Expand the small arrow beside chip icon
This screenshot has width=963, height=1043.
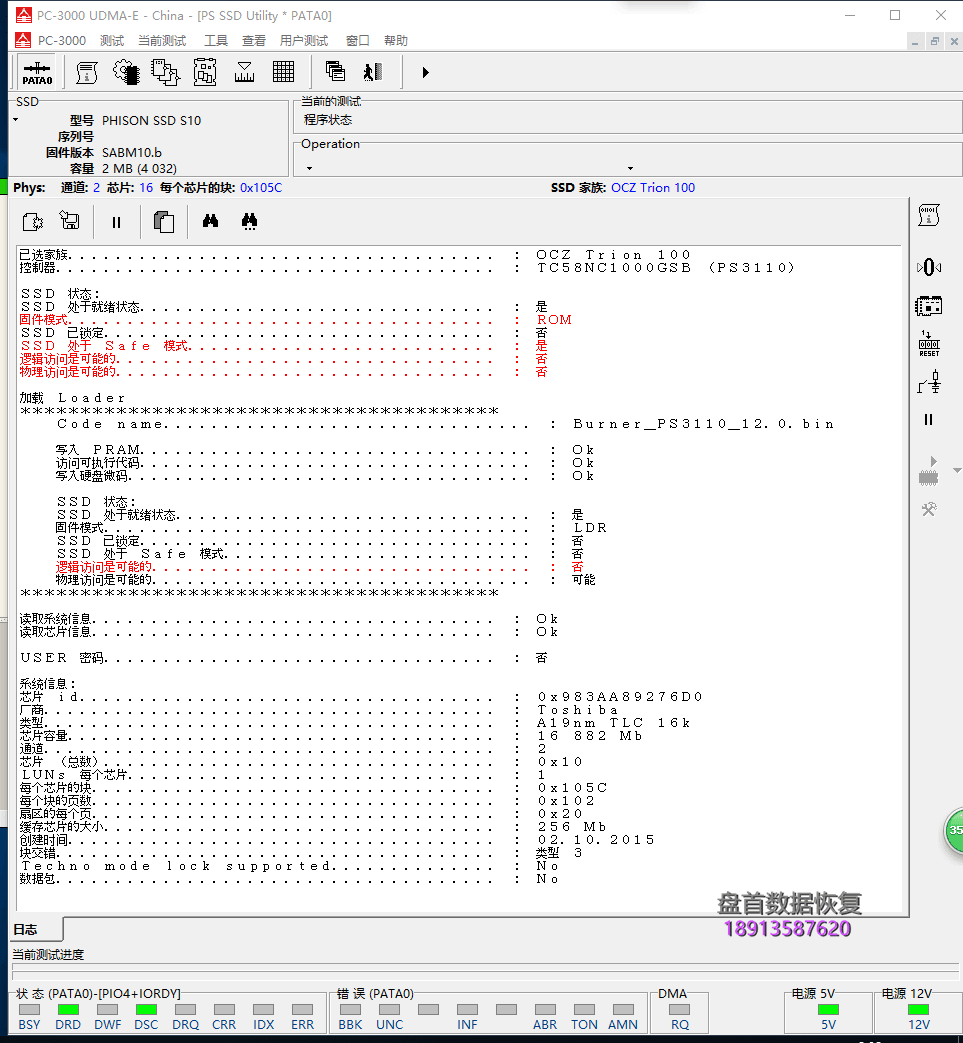[x=957, y=470]
